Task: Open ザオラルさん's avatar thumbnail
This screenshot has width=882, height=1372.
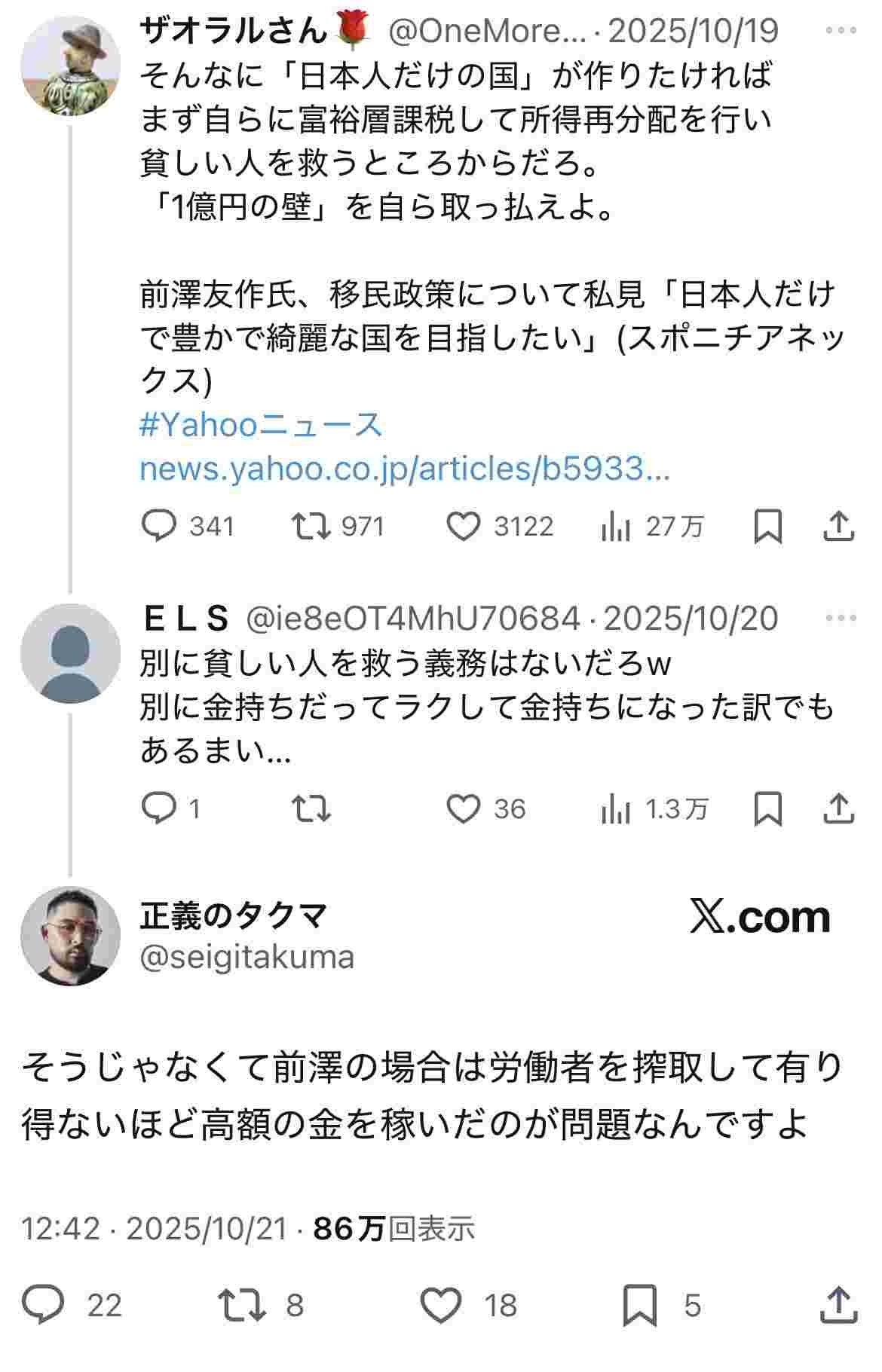Action: point(70,66)
